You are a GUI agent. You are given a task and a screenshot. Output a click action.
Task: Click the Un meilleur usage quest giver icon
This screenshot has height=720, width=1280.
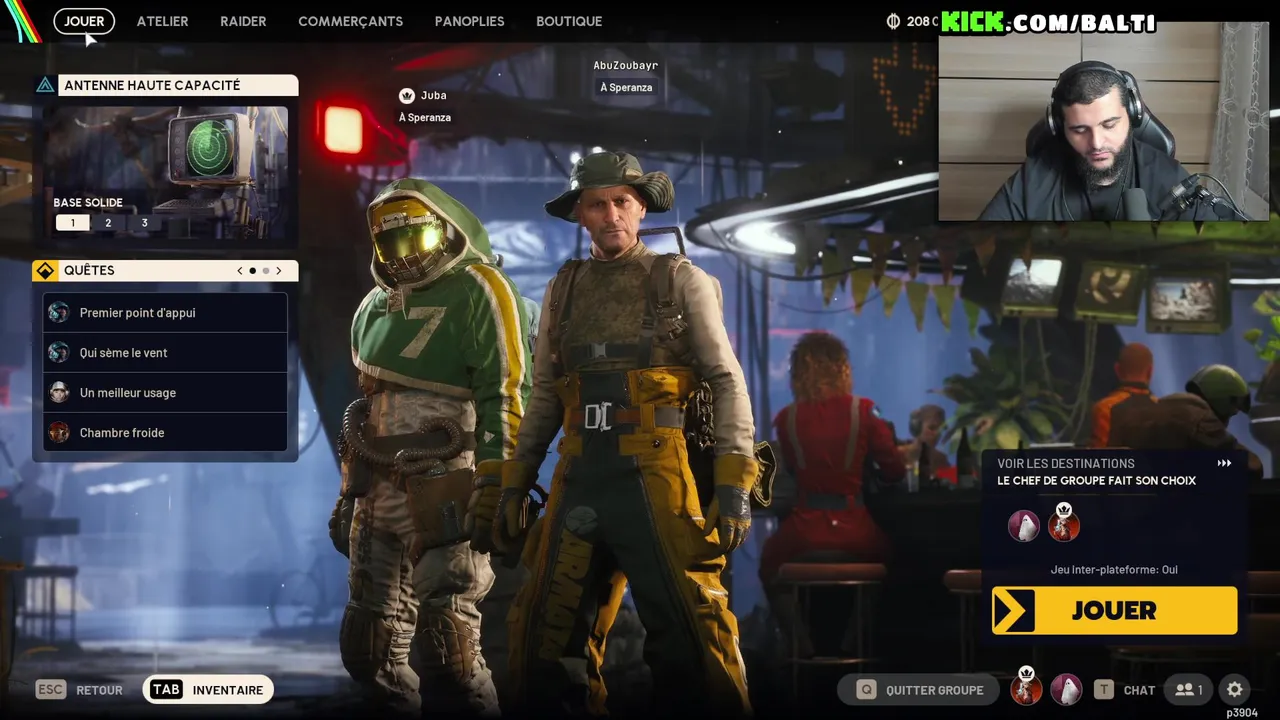(x=59, y=393)
